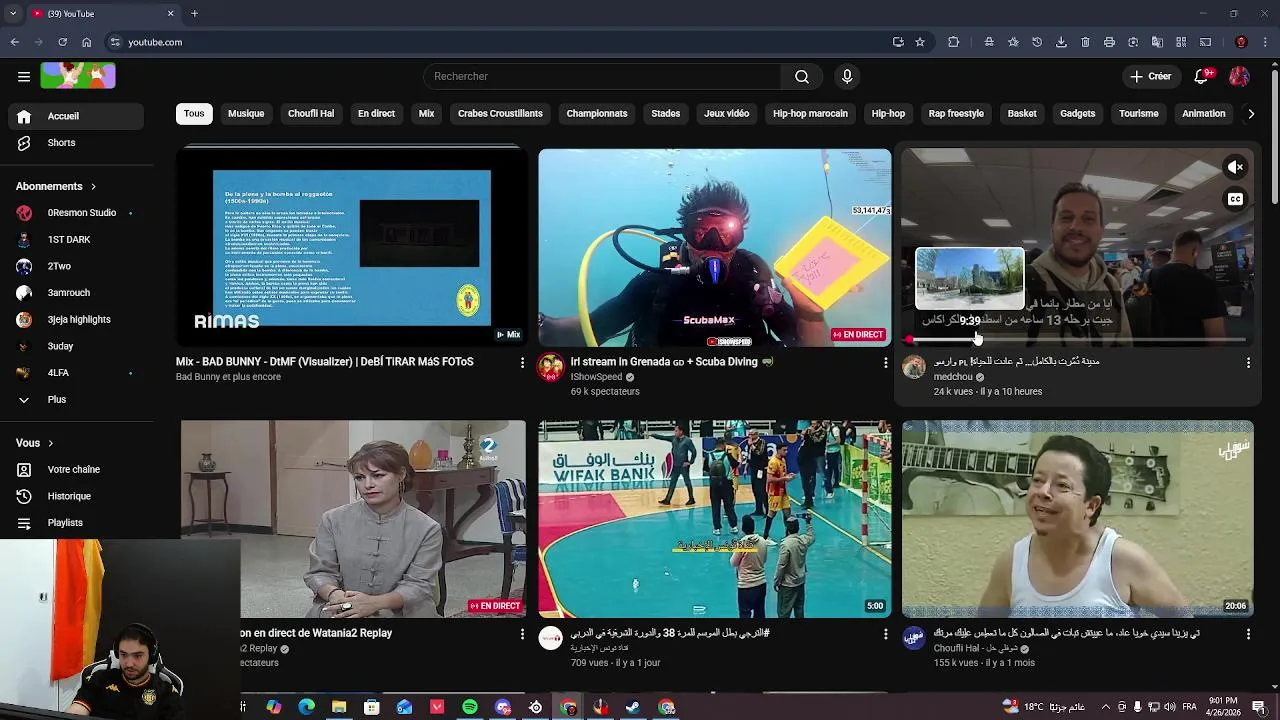1280x720 pixels.
Task: Click the print icon in toolbar
Action: 1109,42
